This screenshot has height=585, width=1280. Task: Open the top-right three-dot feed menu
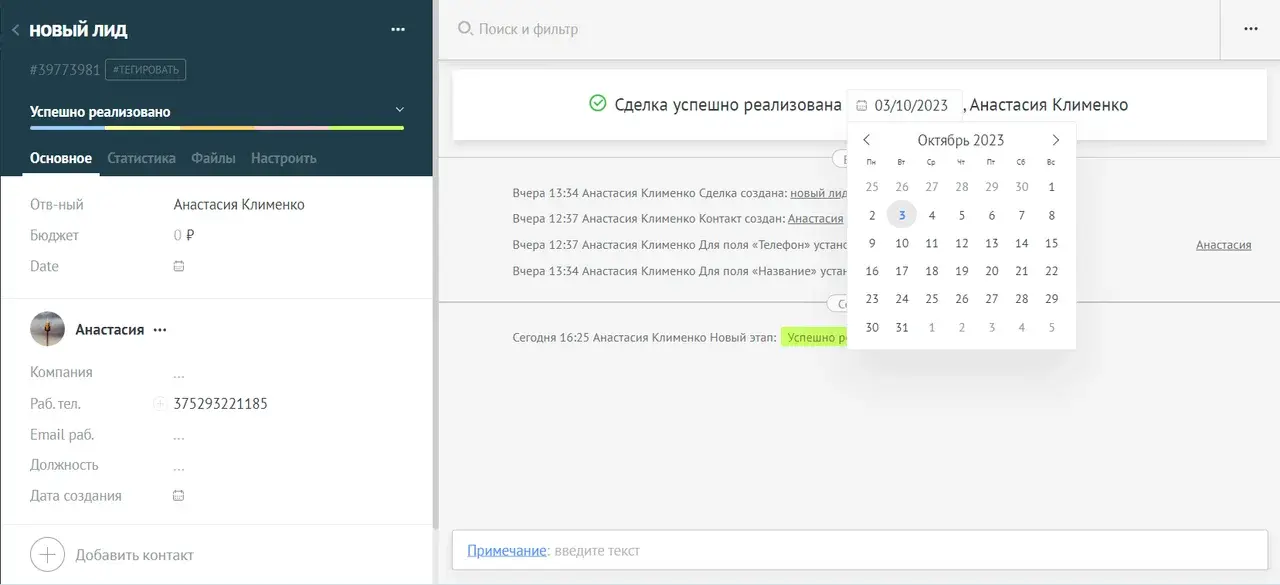pos(1250,29)
